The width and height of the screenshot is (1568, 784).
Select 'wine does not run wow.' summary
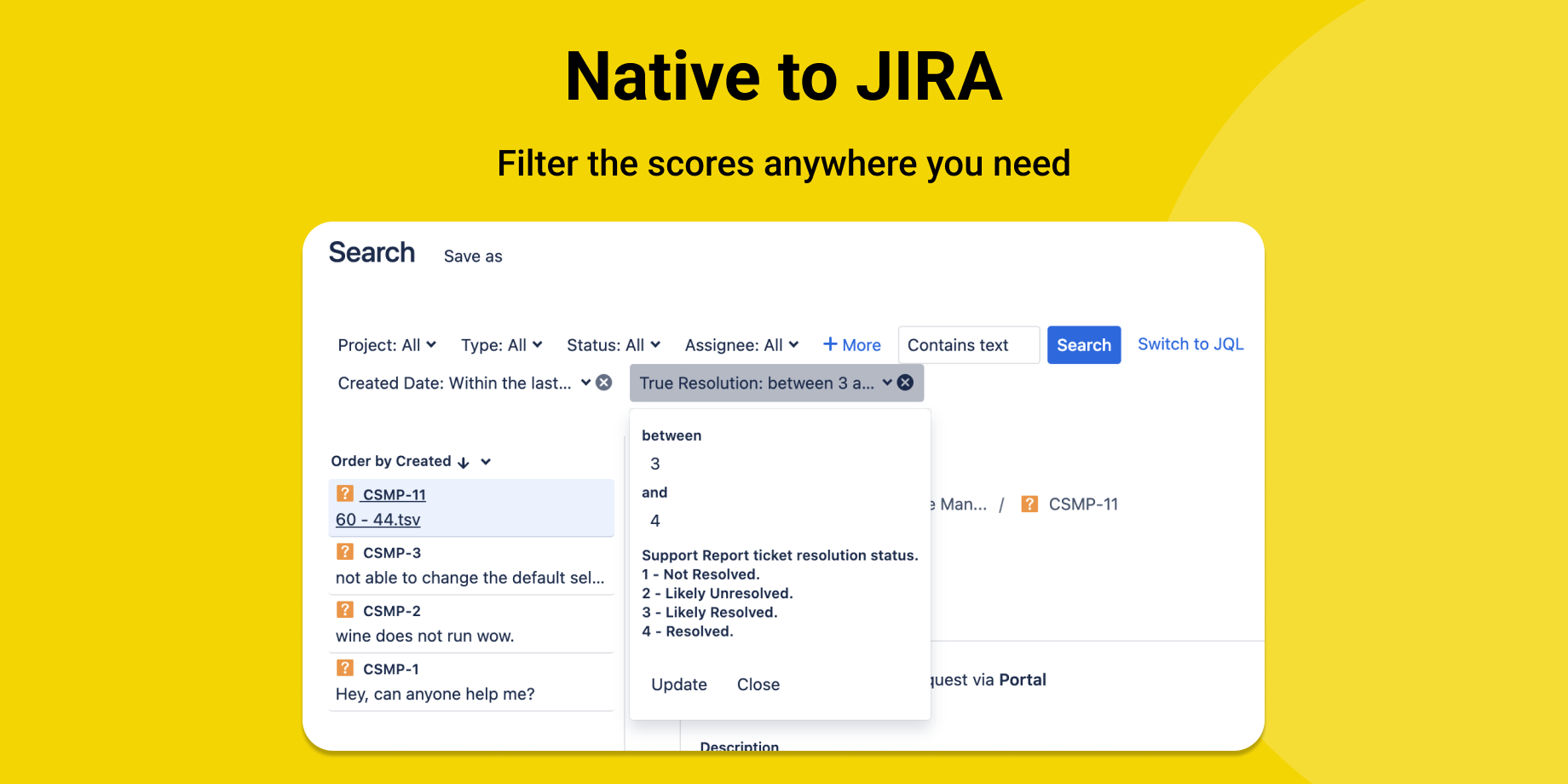424,636
